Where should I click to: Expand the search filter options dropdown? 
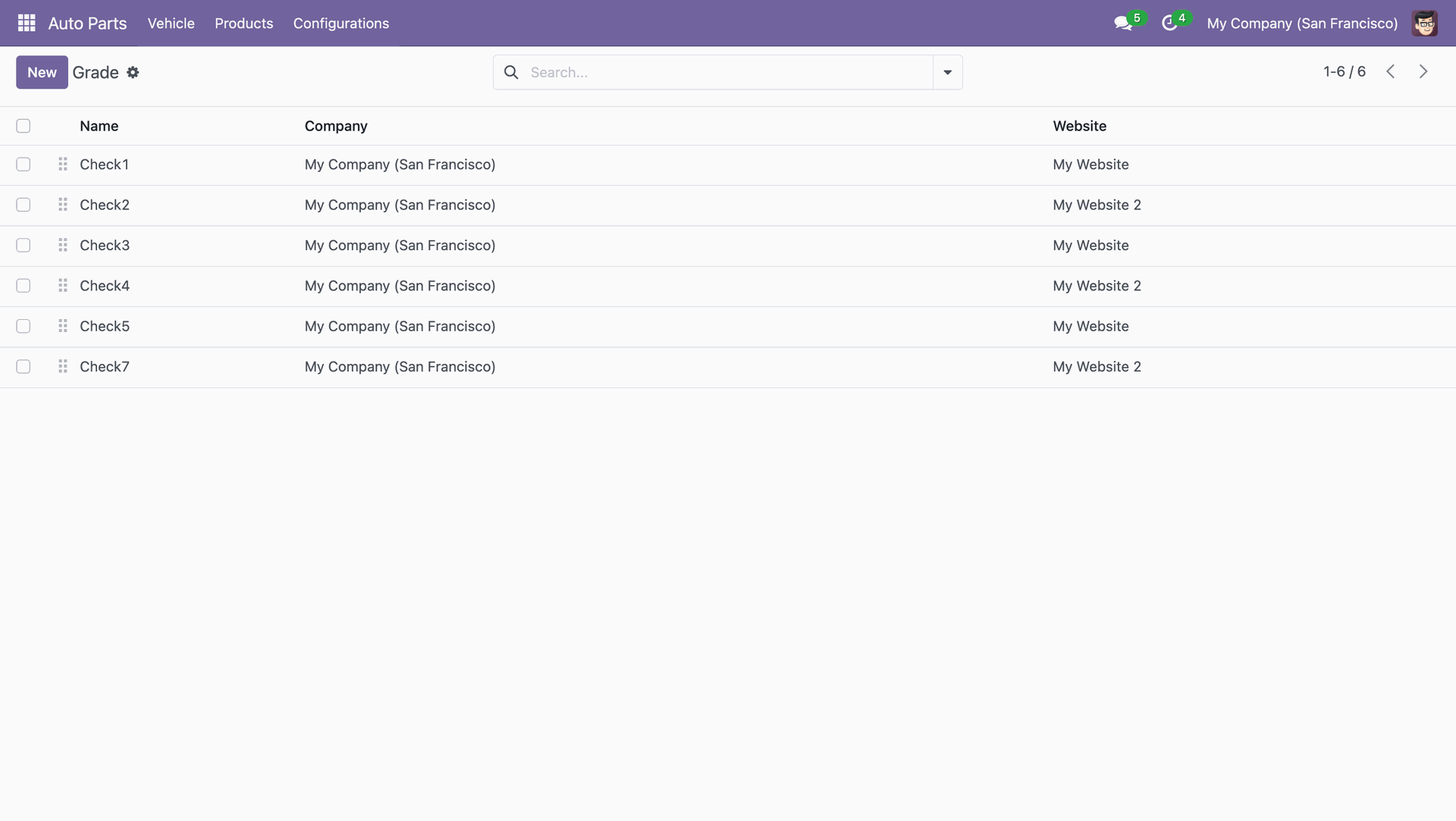tap(947, 72)
